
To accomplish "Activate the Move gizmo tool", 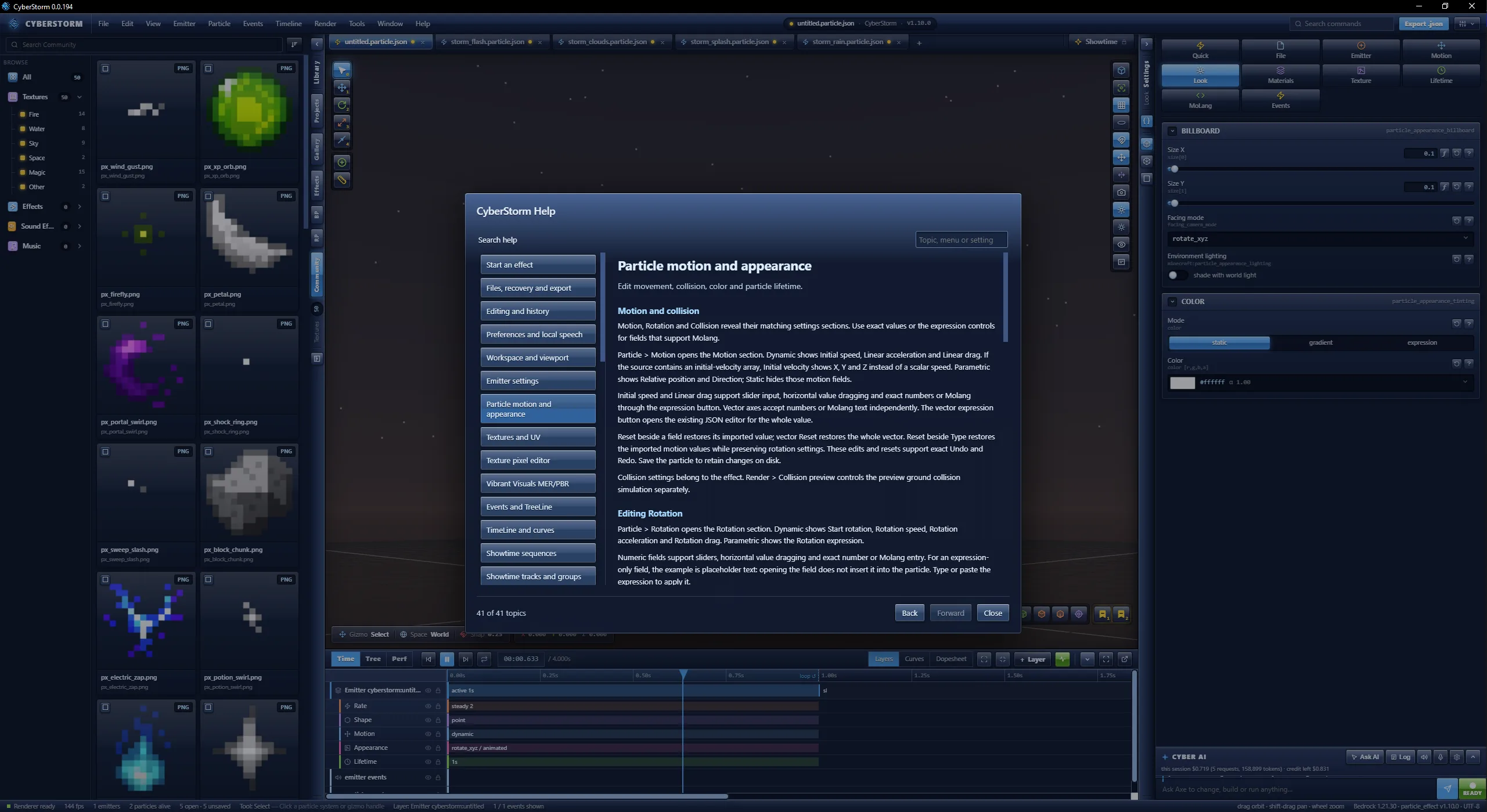I will point(342,88).
